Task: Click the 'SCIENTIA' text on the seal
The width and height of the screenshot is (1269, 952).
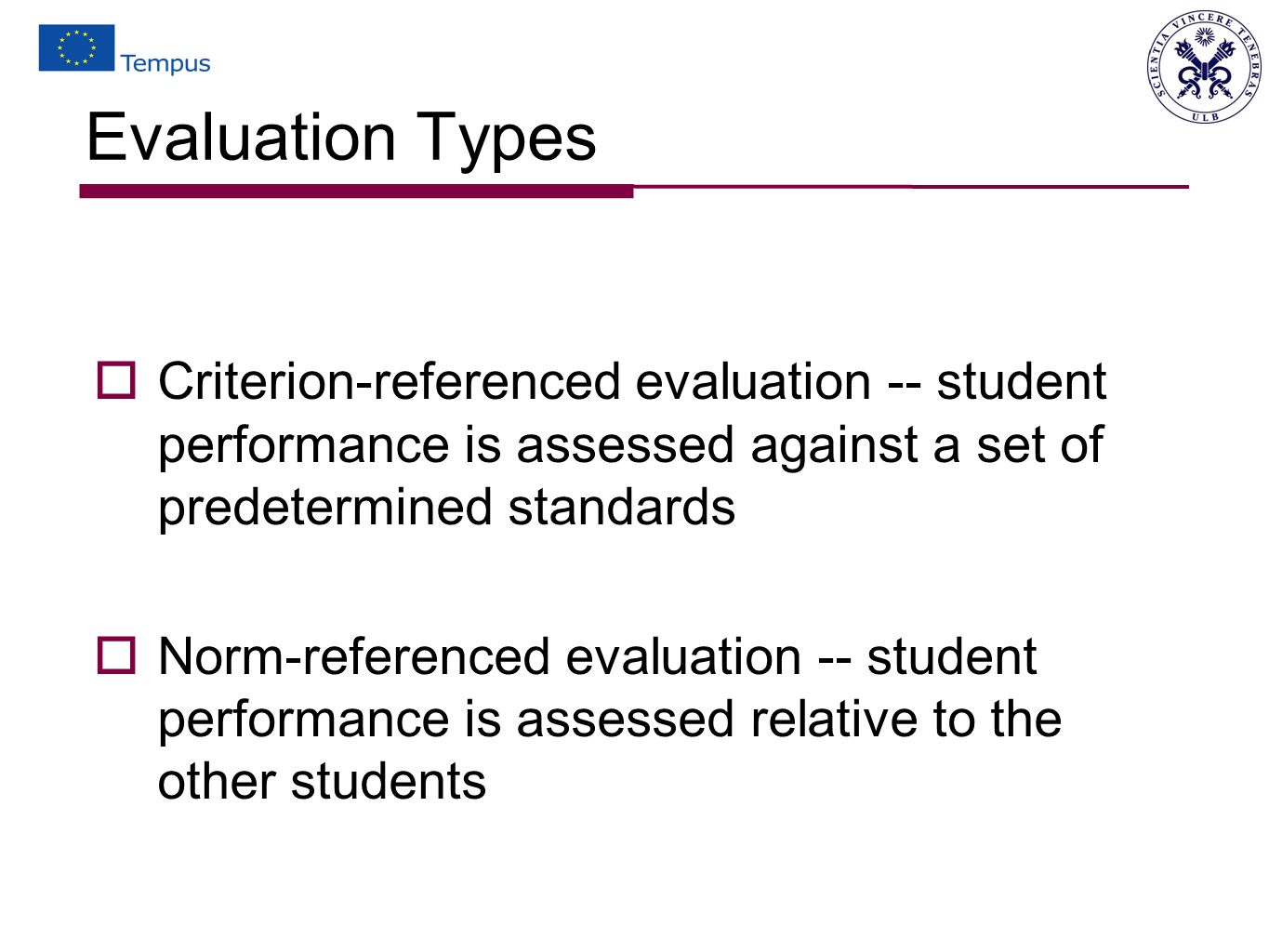Action: pos(1158,67)
